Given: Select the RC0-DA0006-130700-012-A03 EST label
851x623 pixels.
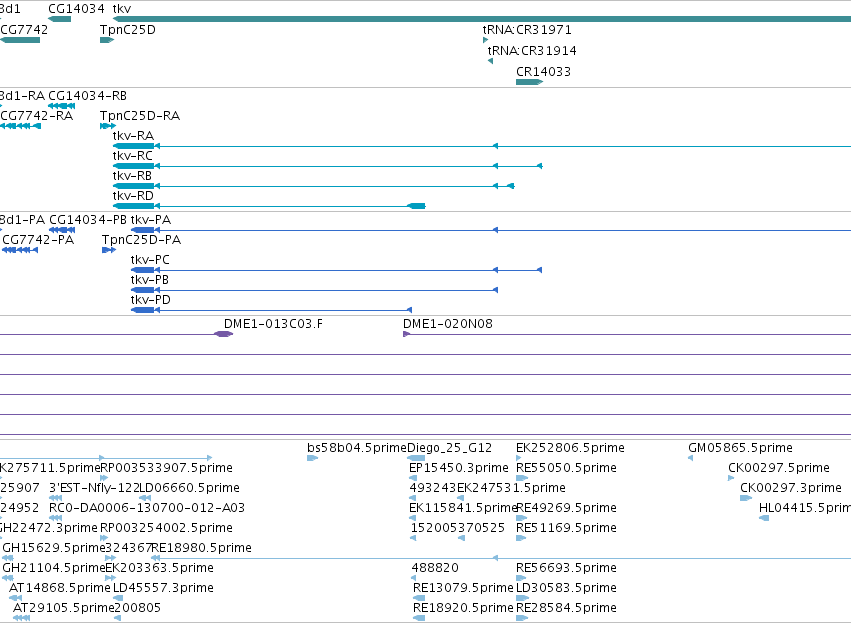Looking at the screenshot, I should coord(147,508).
